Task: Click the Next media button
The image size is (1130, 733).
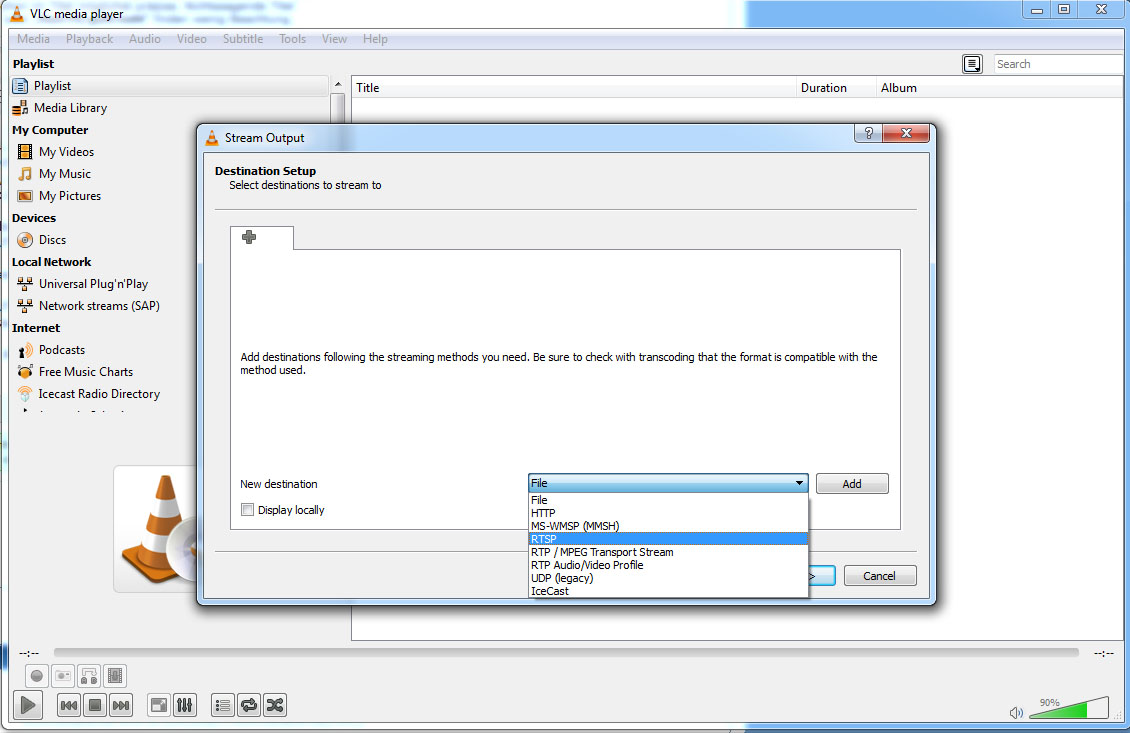Action: (x=121, y=706)
